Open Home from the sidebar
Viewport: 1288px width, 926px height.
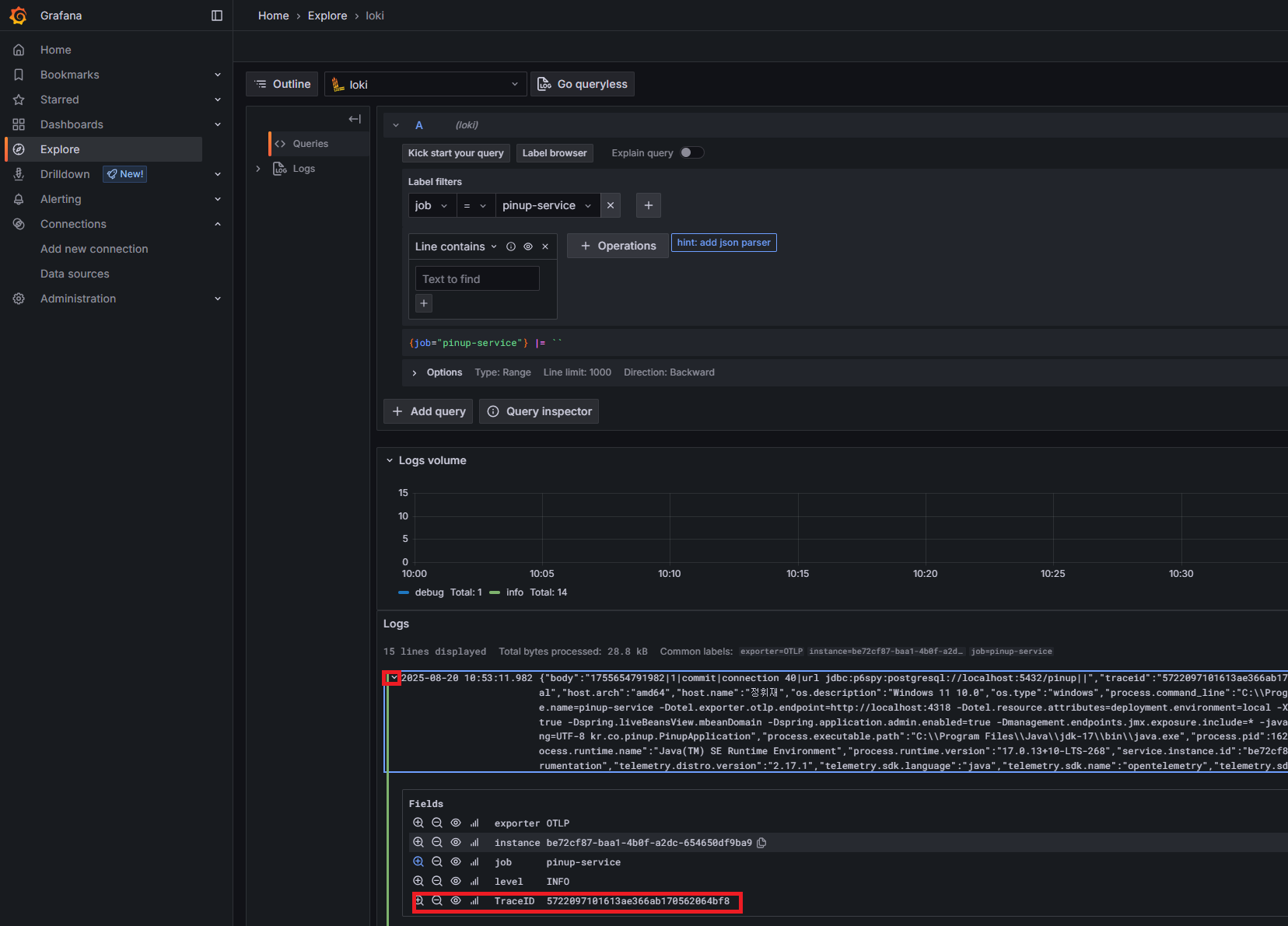[56, 50]
